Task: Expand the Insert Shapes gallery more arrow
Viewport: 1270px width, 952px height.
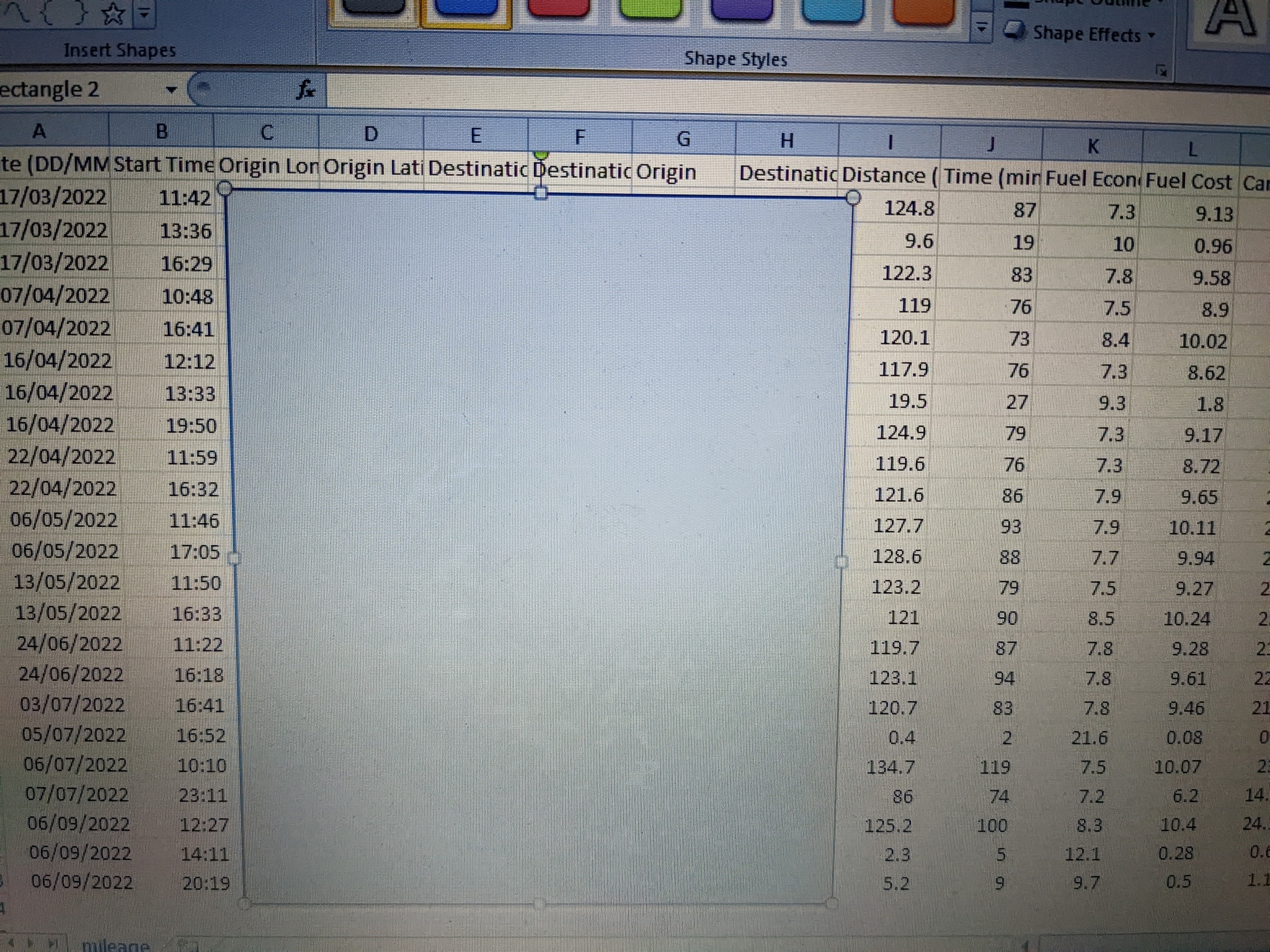Action: (143, 14)
